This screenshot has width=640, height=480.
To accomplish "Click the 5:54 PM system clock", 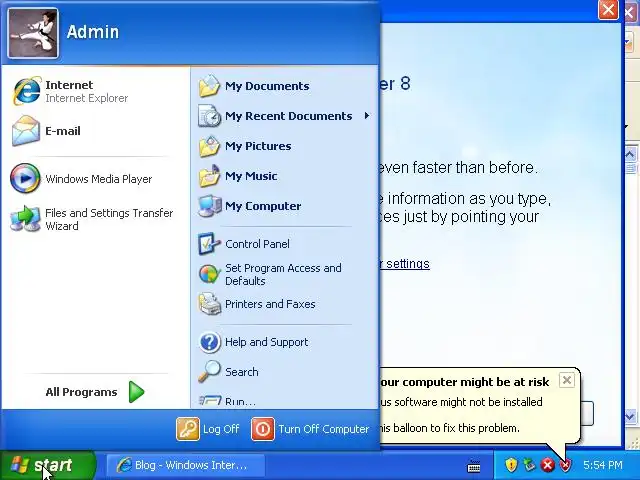I will coord(602,465).
